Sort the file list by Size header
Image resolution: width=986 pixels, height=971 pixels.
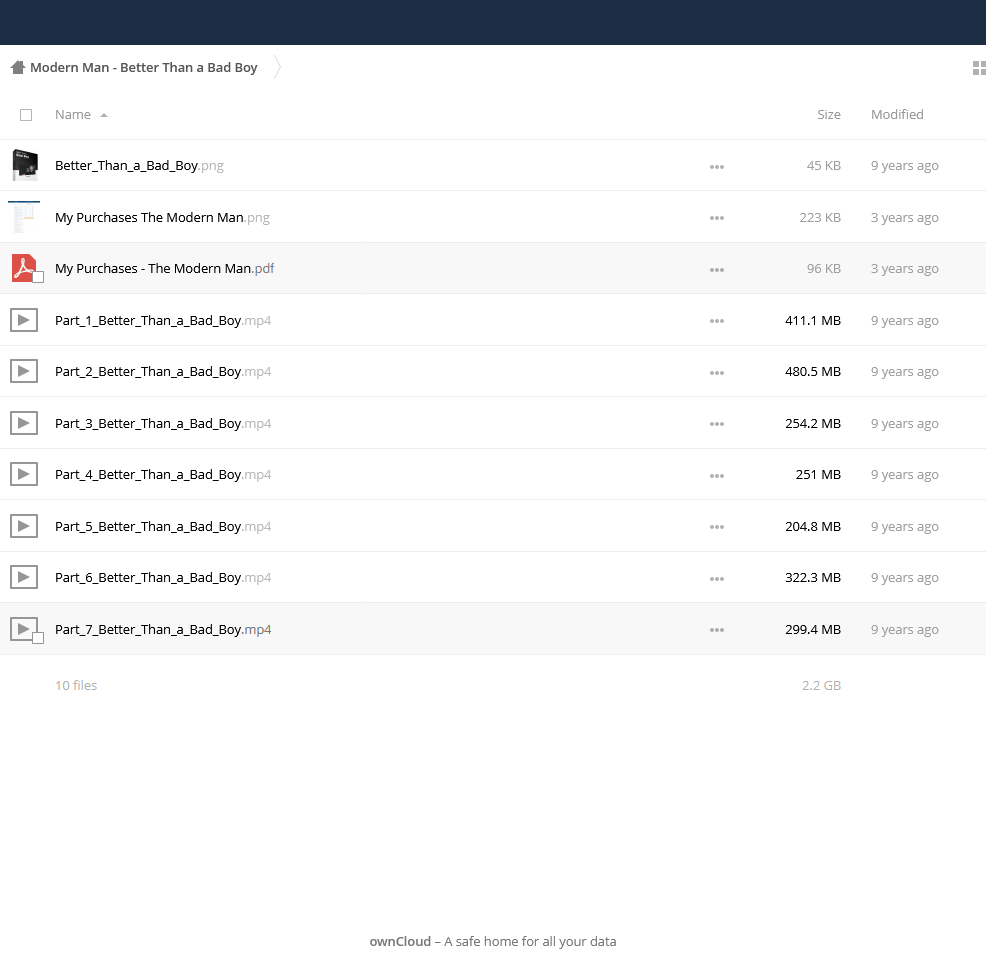click(x=829, y=114)
